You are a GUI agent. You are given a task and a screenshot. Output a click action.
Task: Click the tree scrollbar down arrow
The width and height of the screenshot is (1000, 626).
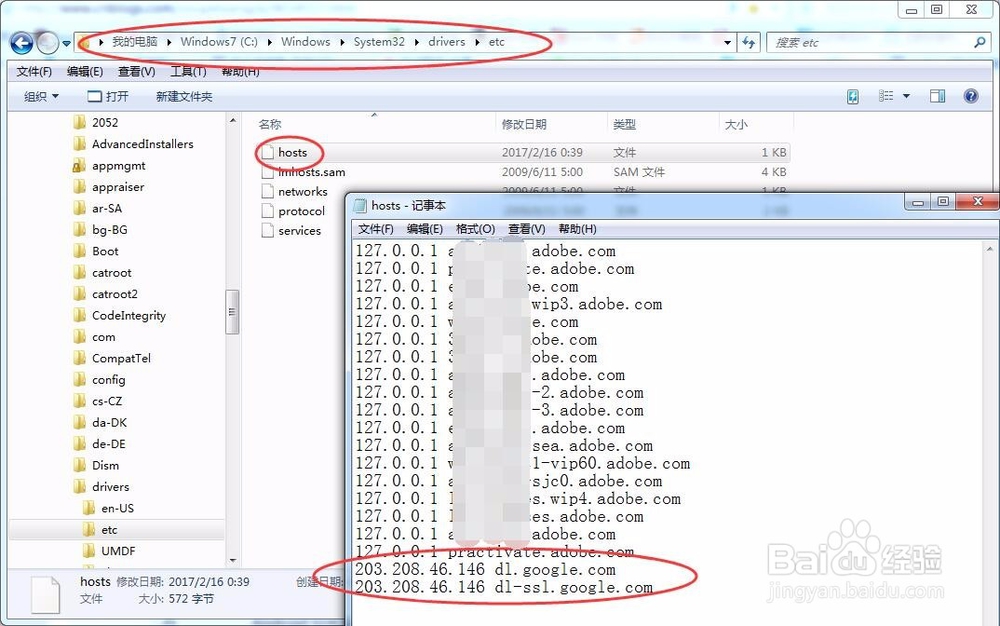pyautogui.click(x=233, y=560)
